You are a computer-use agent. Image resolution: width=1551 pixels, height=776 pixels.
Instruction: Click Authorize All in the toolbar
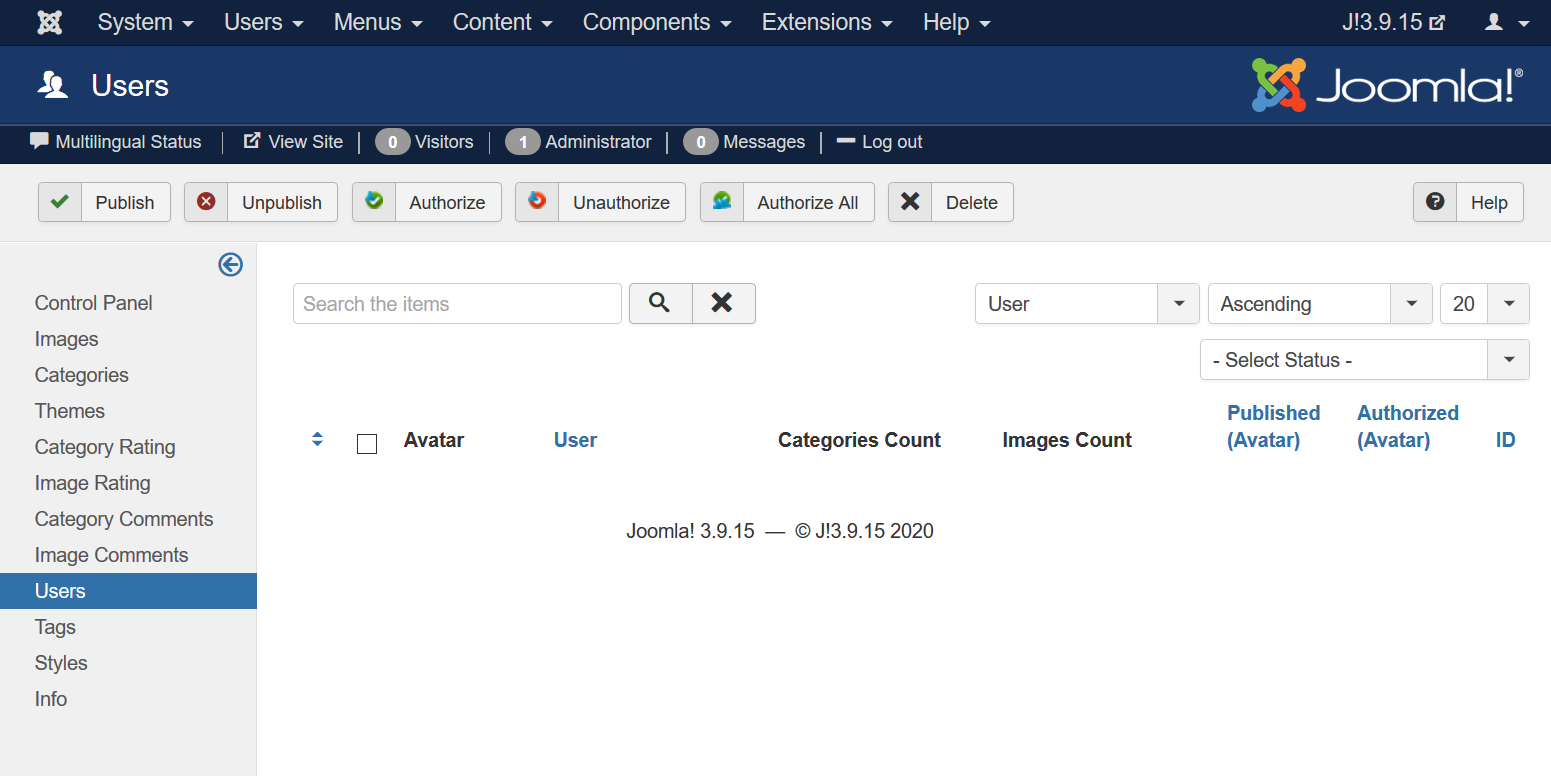(786, 202)
